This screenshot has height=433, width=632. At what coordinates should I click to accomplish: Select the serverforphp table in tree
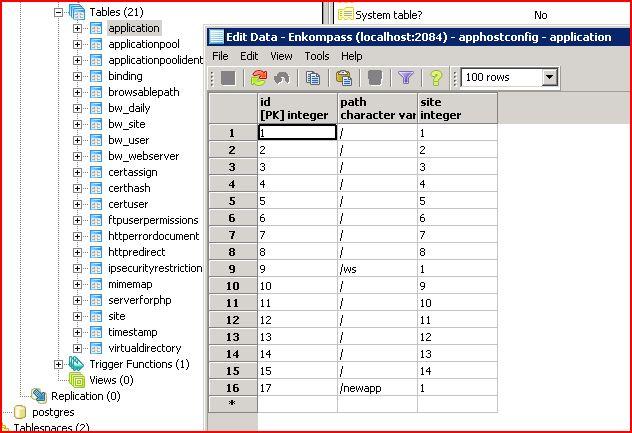point(140,300)
